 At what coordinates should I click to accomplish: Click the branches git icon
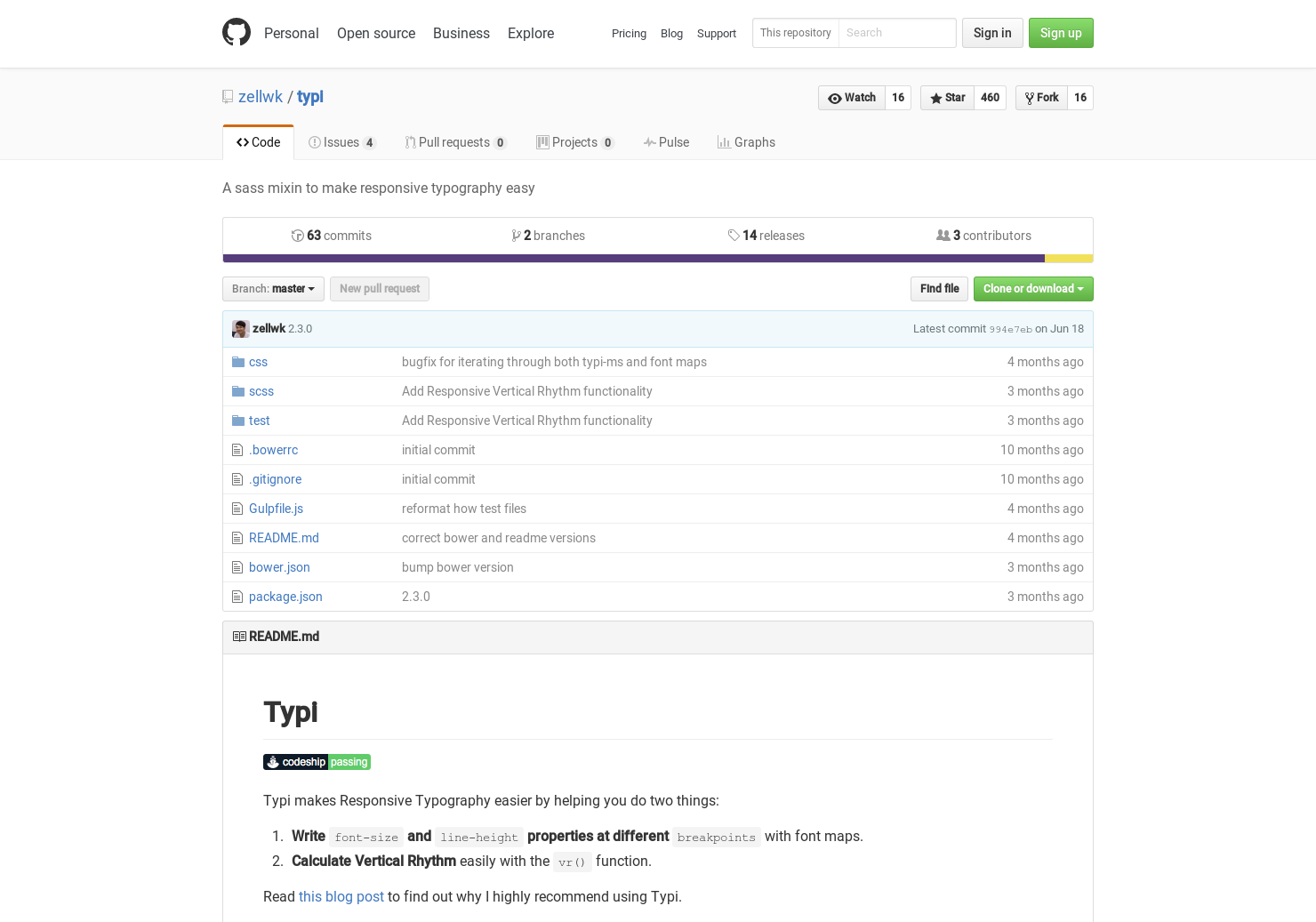coord(517,236)
